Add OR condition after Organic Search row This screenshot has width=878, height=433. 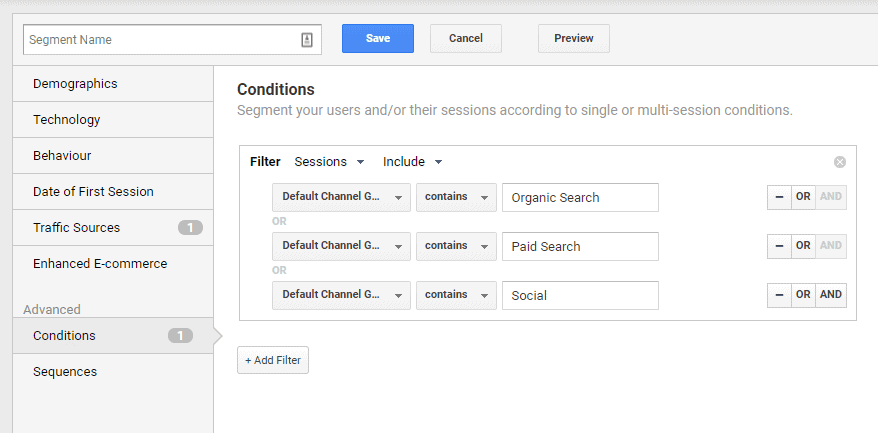803,197
